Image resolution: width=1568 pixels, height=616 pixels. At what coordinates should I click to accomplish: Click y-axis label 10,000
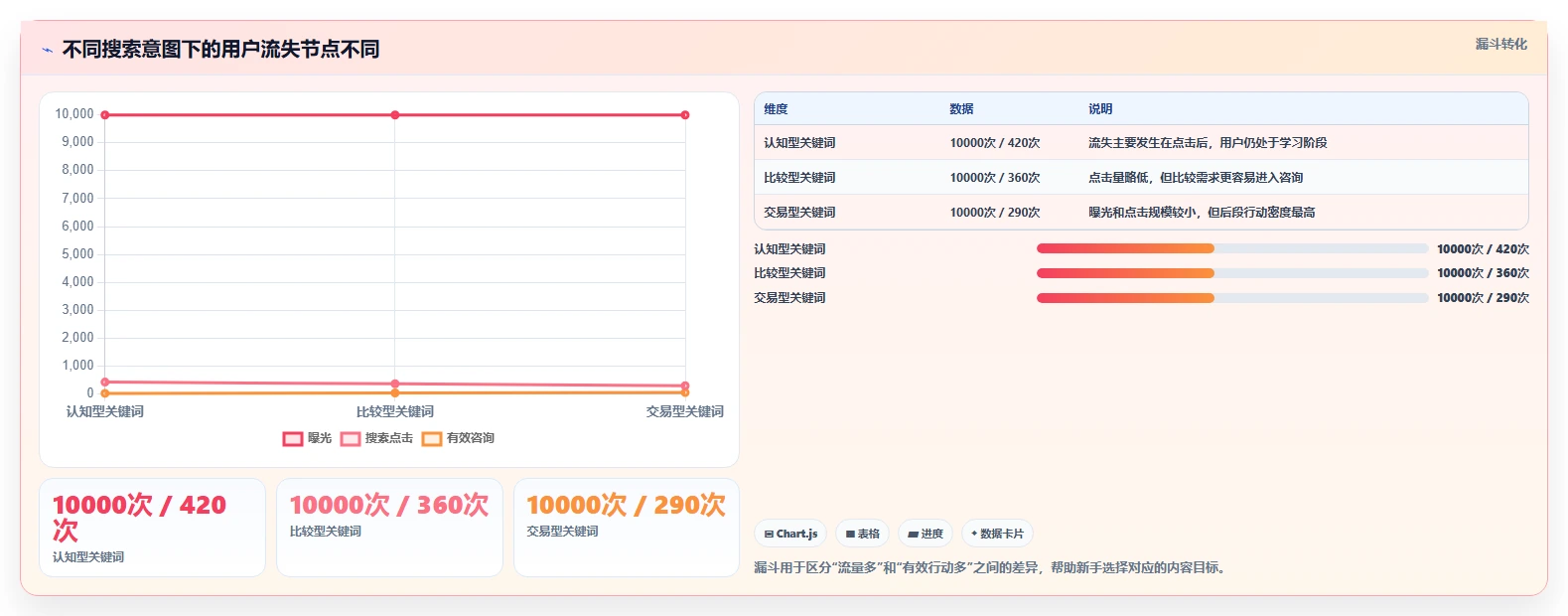coord(74,114)
